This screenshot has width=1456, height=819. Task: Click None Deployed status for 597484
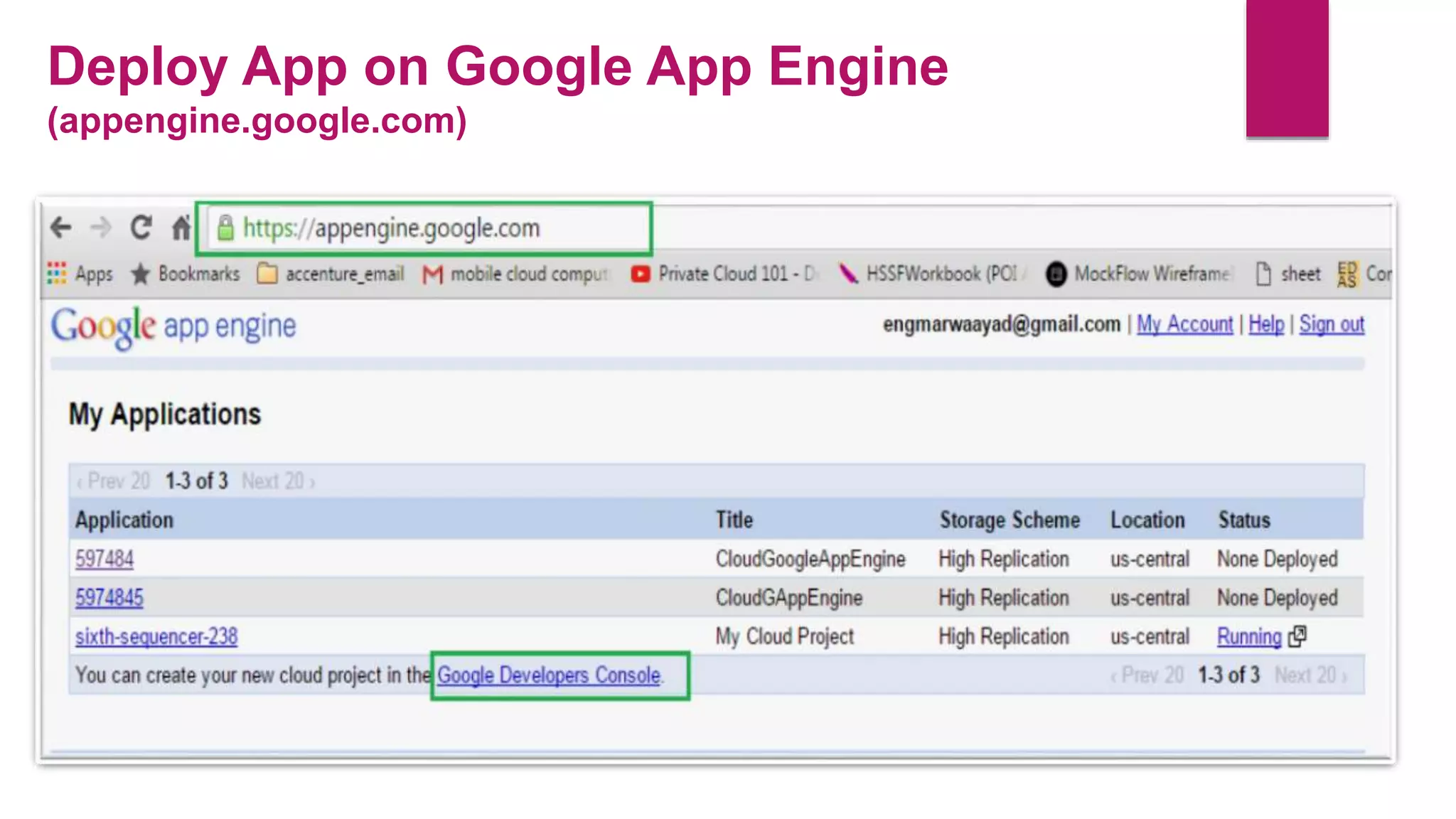point(1278,559)
